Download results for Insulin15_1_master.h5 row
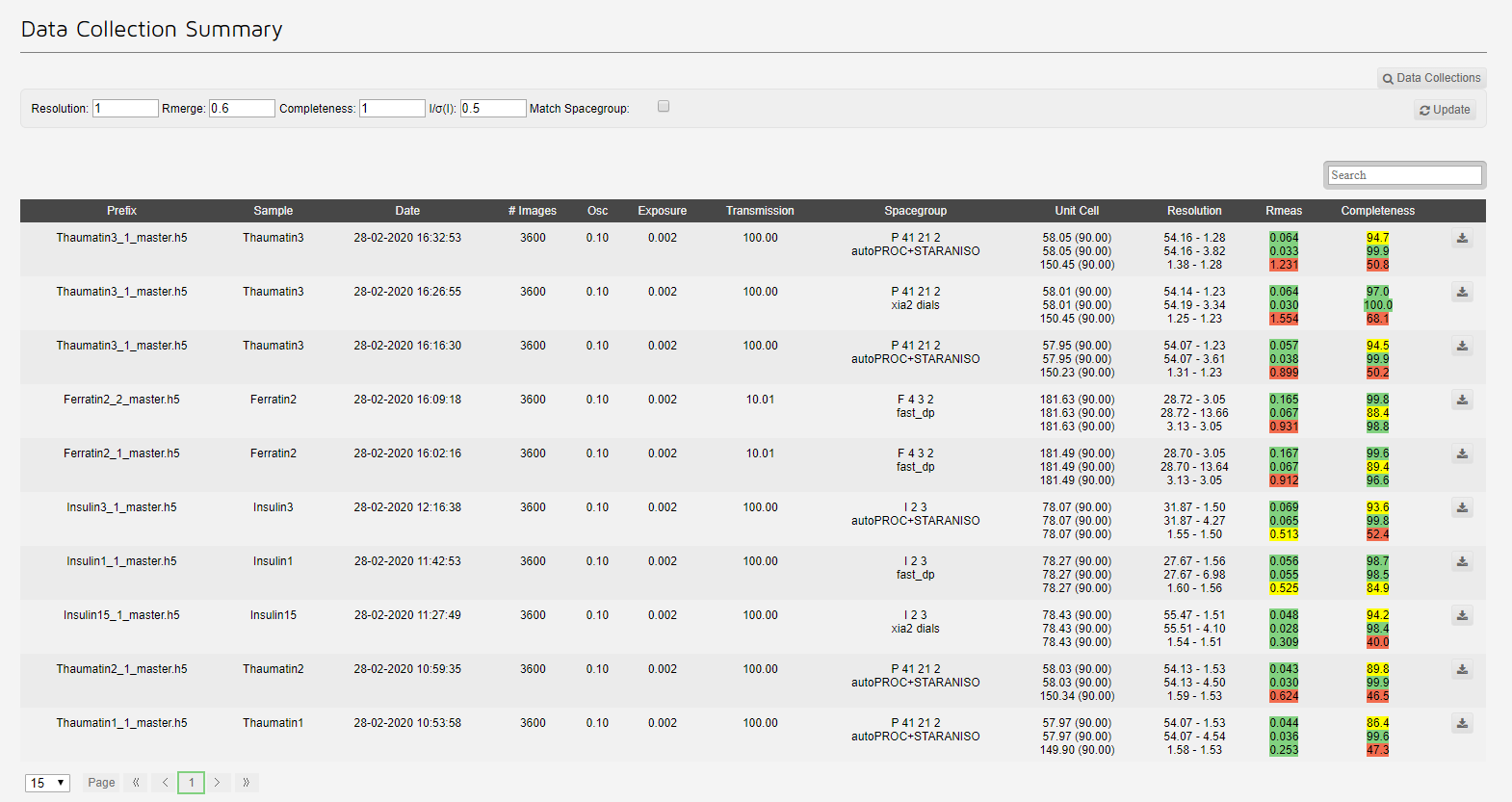 tap(1462, 616)
